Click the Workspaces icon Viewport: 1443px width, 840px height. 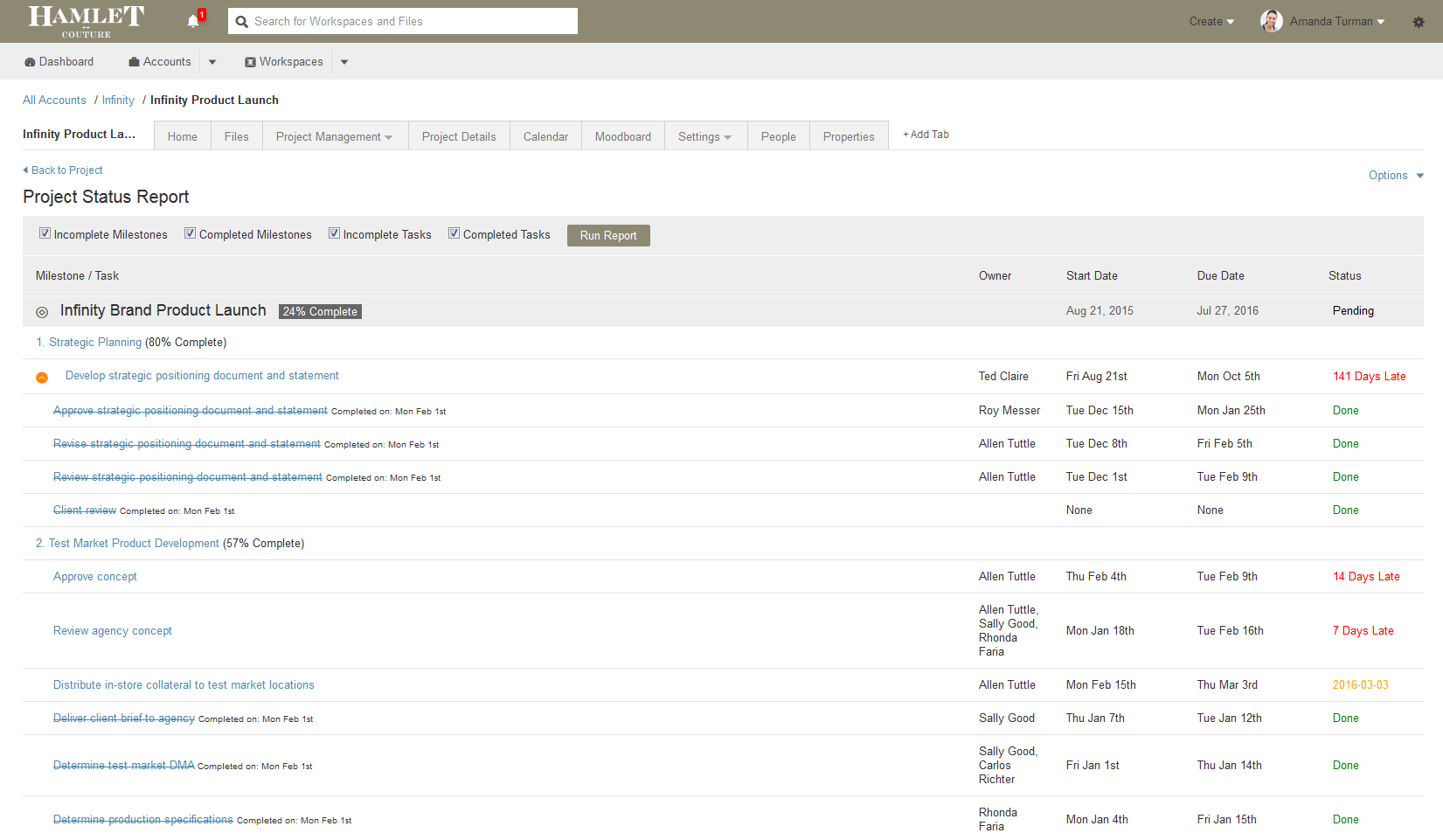point(250,62)
